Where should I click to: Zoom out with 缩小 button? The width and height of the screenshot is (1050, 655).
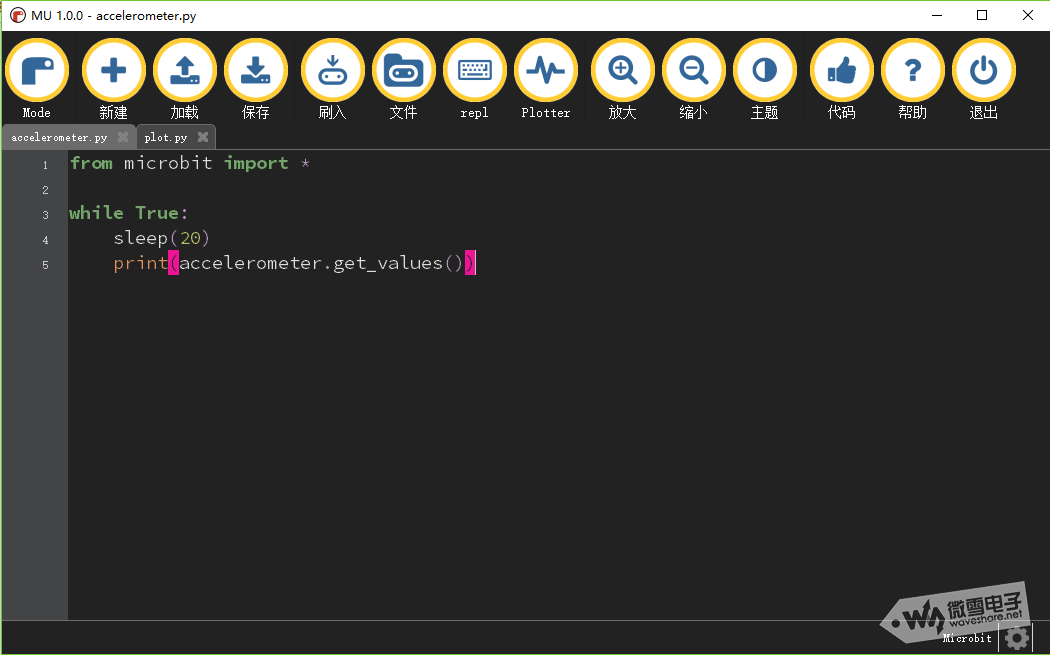point(693,71)
